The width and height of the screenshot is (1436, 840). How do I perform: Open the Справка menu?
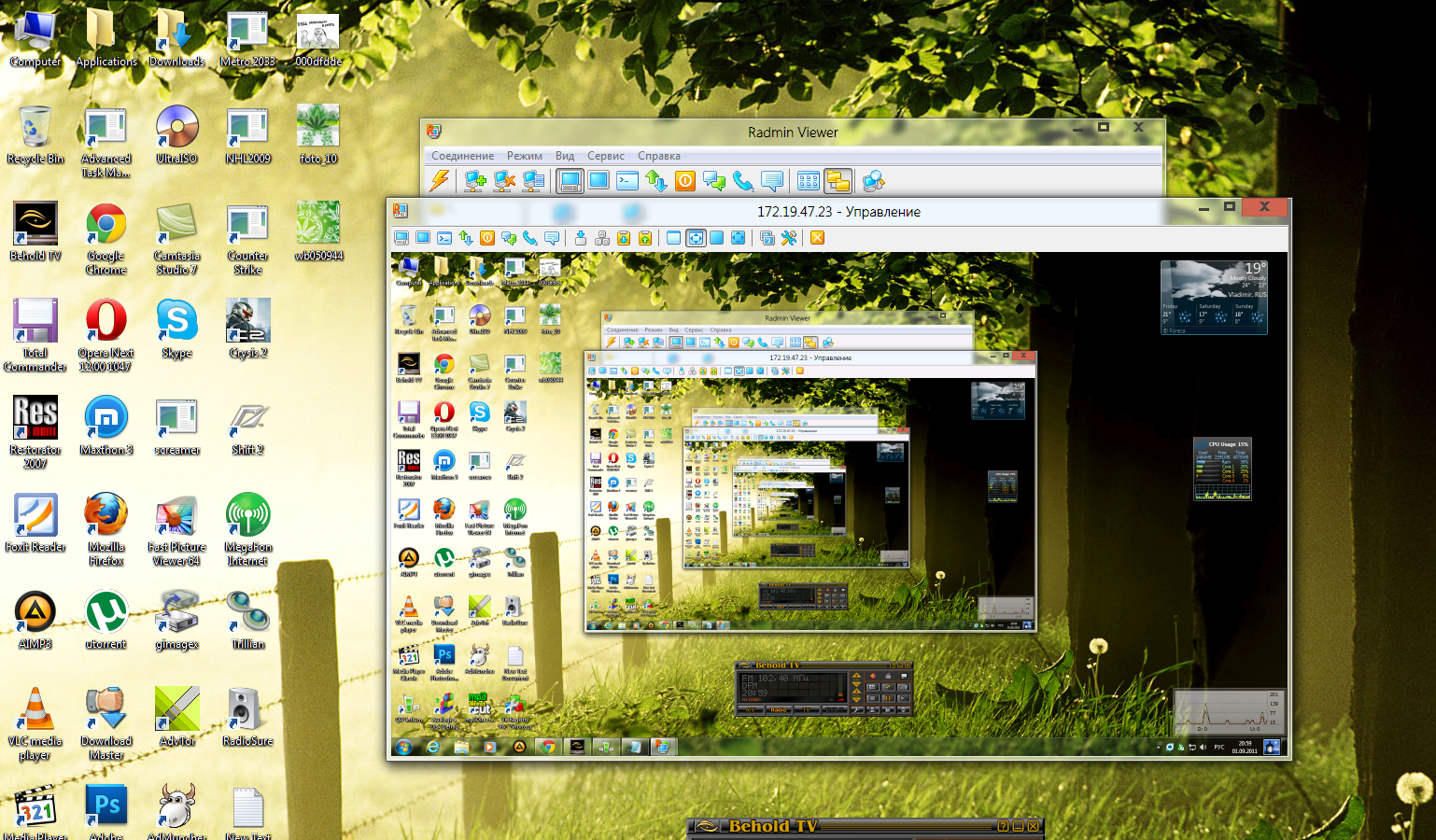pyautogui.click(x=659, y=156)
